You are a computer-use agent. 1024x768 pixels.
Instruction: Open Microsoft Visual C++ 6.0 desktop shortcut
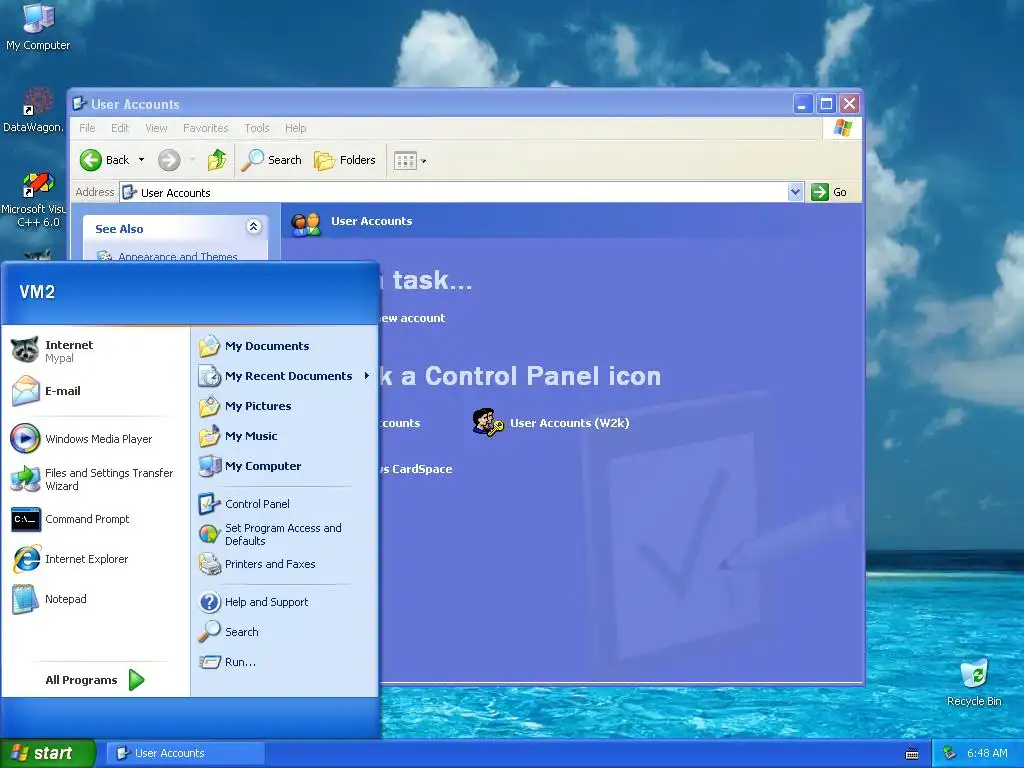[33, 200]
